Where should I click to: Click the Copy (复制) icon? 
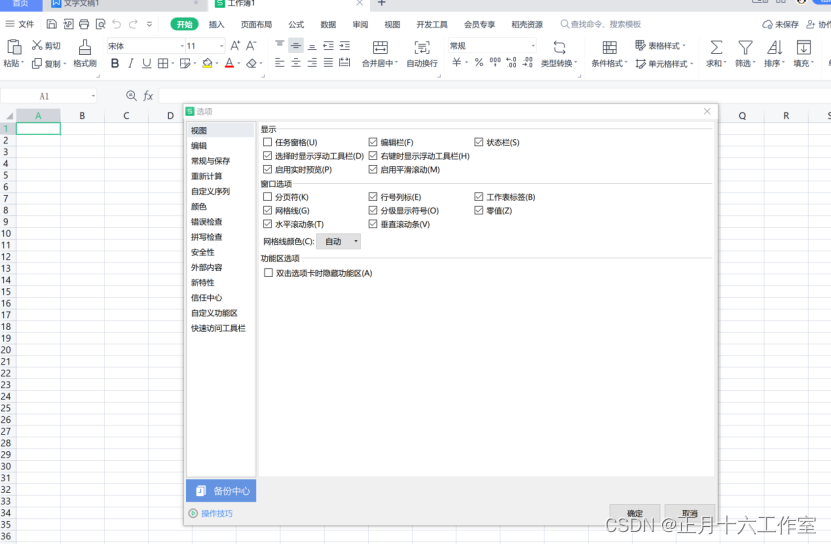[x=37, y=64]
